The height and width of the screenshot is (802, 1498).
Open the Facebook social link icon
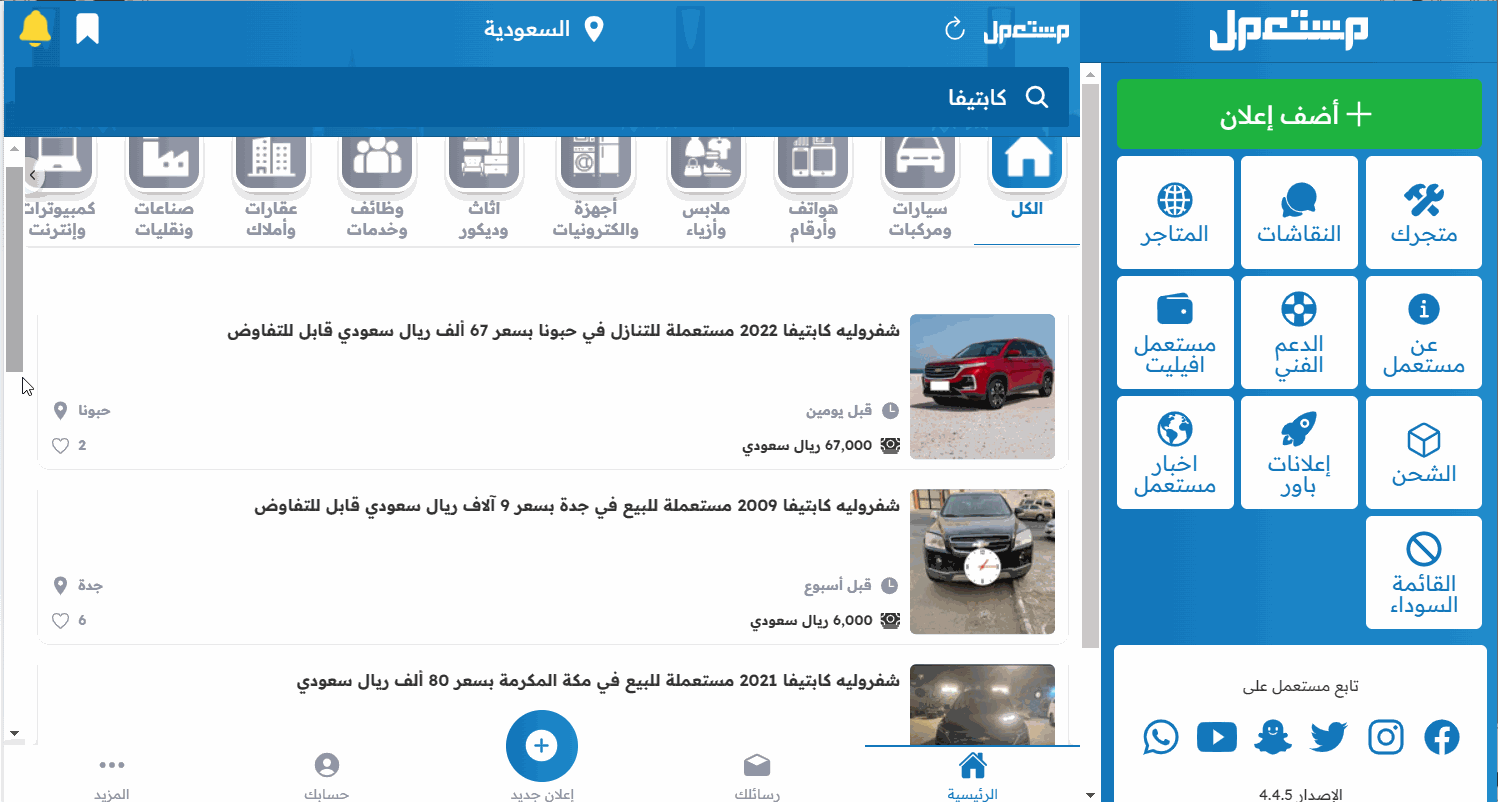point(1442,738)
